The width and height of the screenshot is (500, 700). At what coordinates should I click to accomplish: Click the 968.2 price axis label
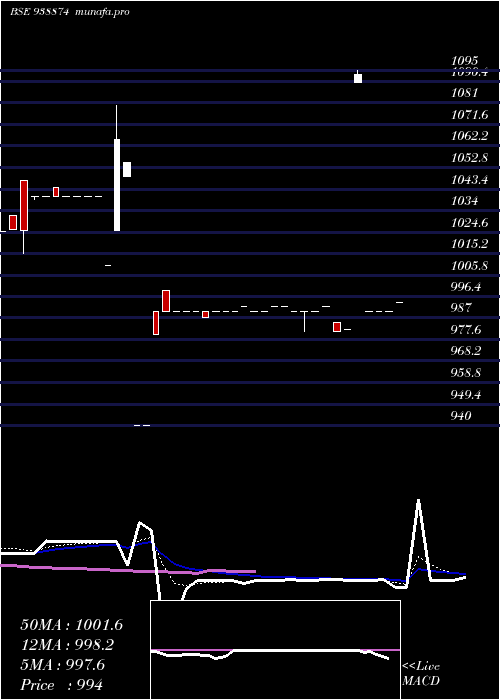click(467, 351)
